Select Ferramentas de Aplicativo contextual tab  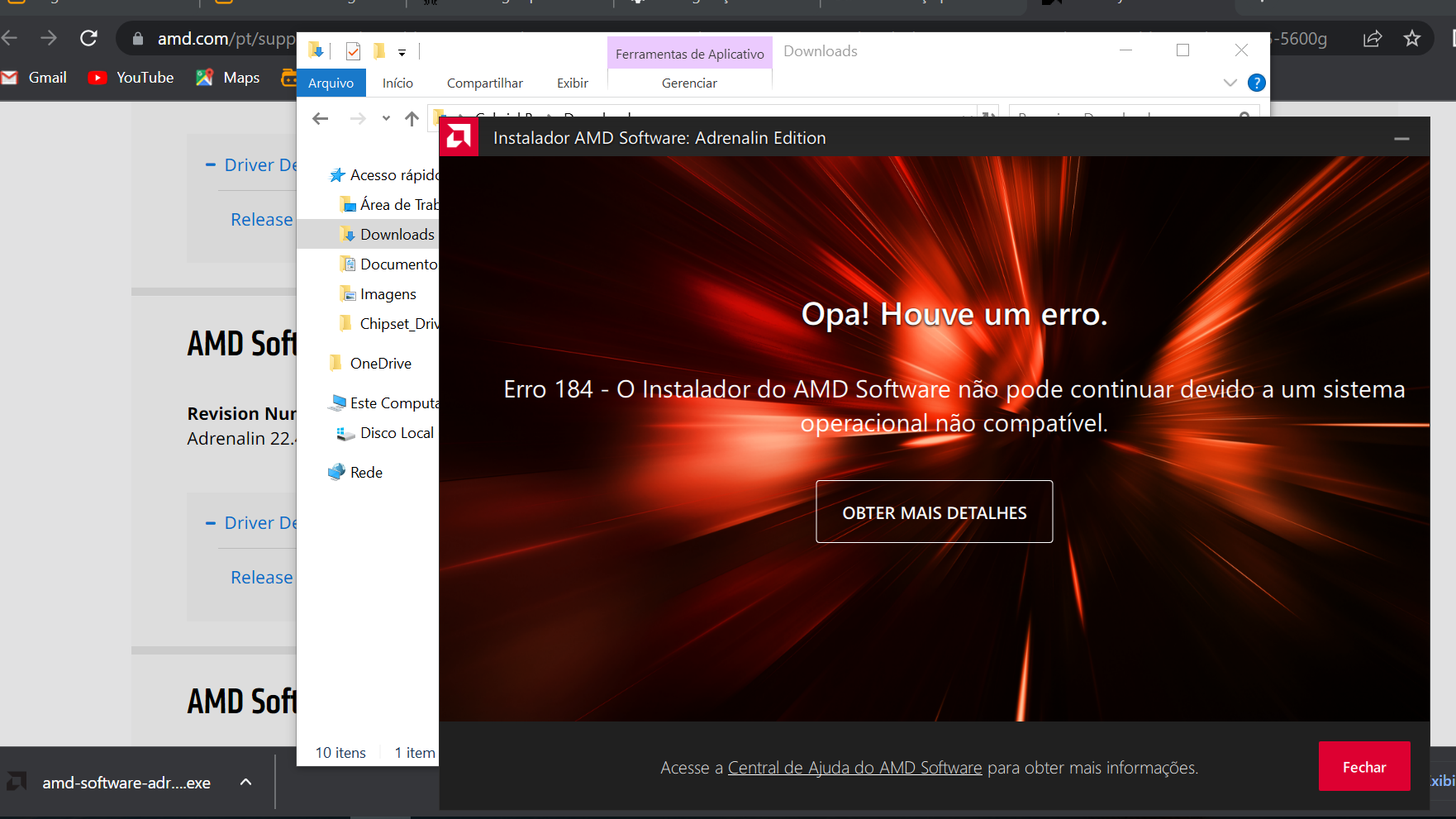(690, 54)
